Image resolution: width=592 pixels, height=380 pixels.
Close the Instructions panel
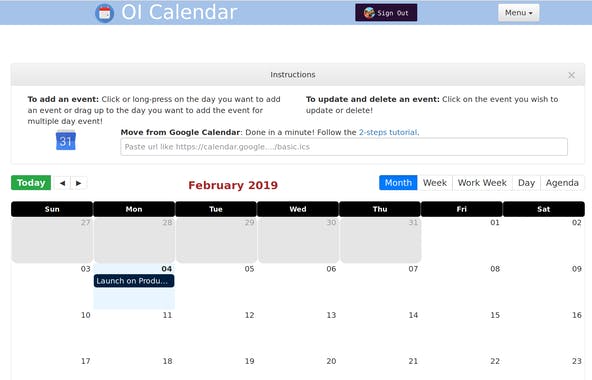571,75
